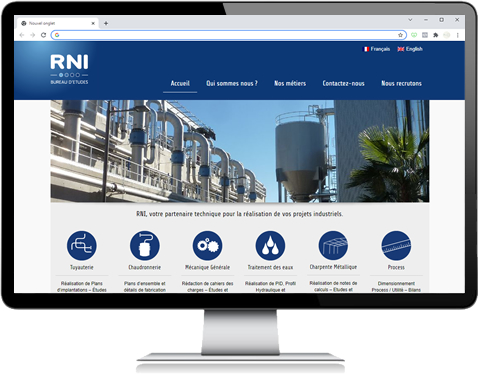This screenshot has width=478, height=374.
Task: Select Contactez-nous in the navigation
Action: [x=343, y=83]
